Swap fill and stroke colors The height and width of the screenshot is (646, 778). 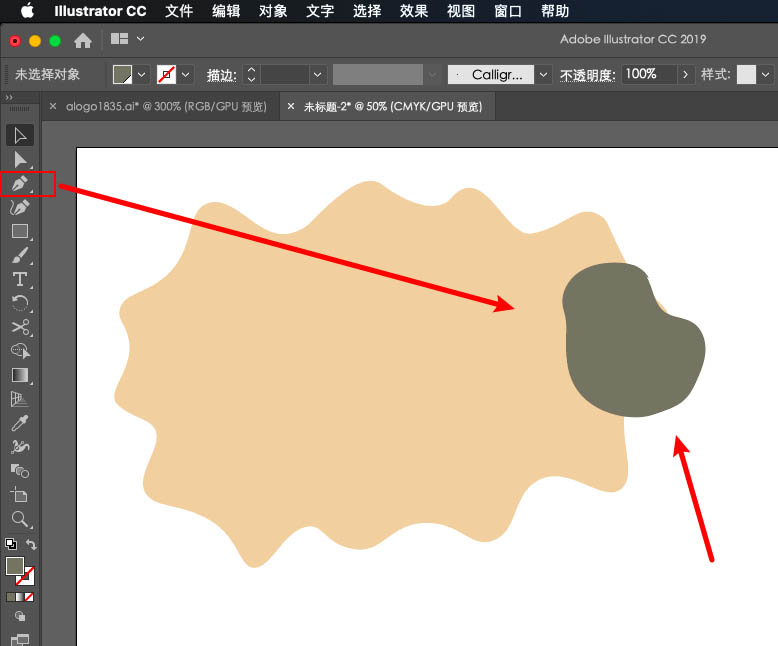31,544
